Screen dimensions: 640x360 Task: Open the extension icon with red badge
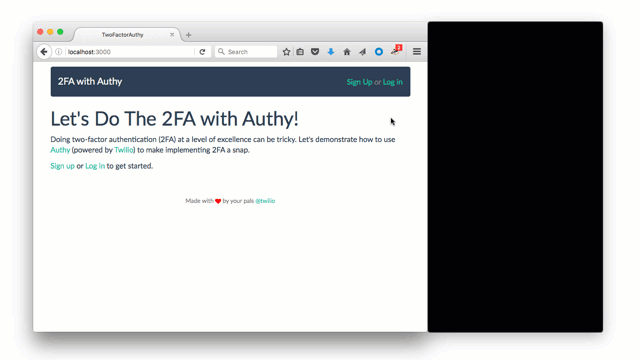396,51
